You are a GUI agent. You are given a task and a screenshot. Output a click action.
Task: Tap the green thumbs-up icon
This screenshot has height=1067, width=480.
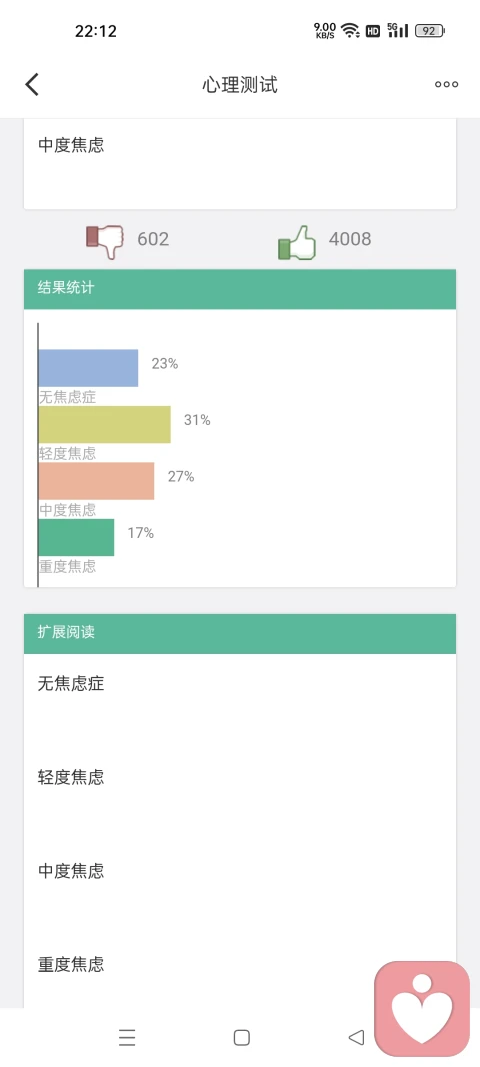(x=298, y=243)
